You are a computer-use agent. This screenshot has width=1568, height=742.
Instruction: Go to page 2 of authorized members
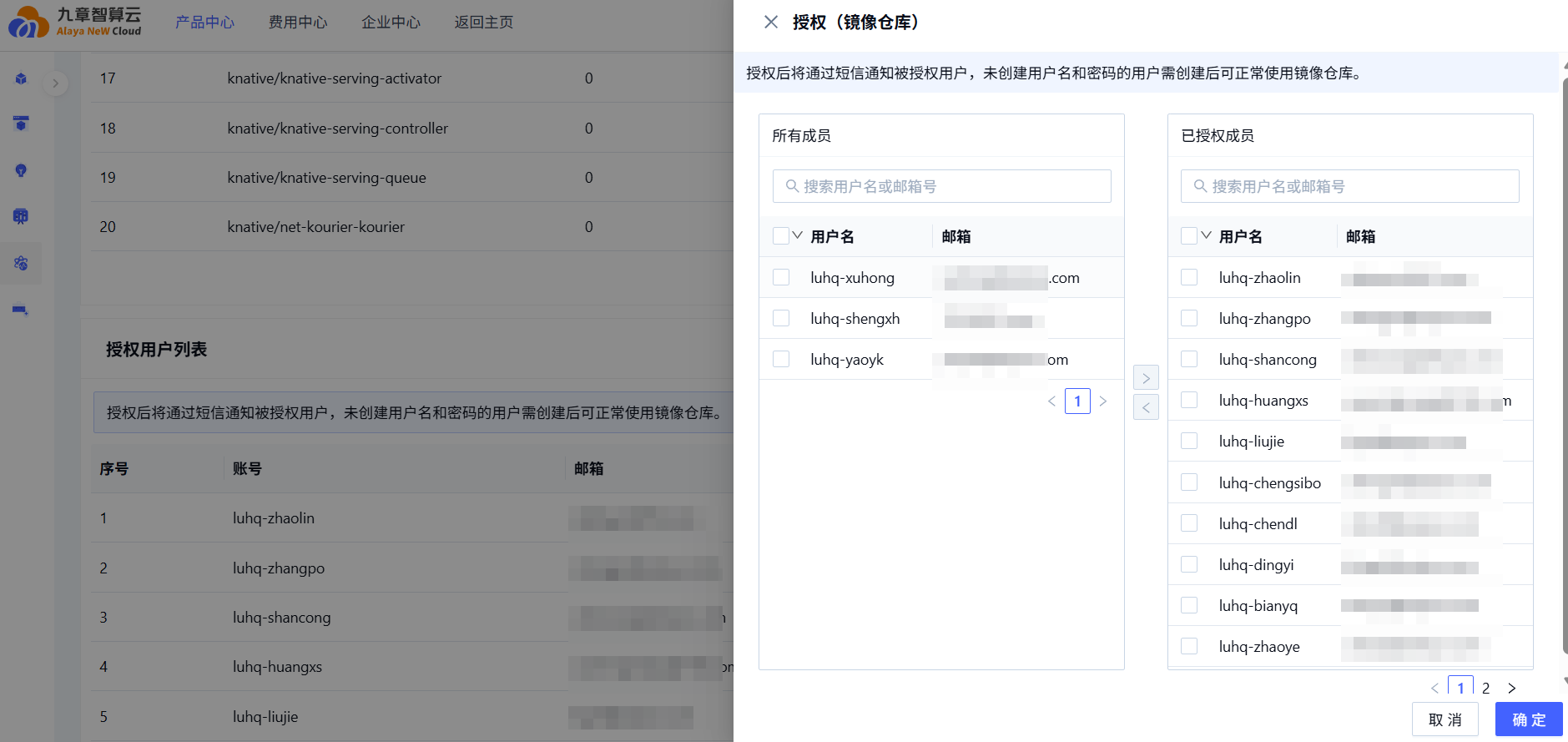1485,688
